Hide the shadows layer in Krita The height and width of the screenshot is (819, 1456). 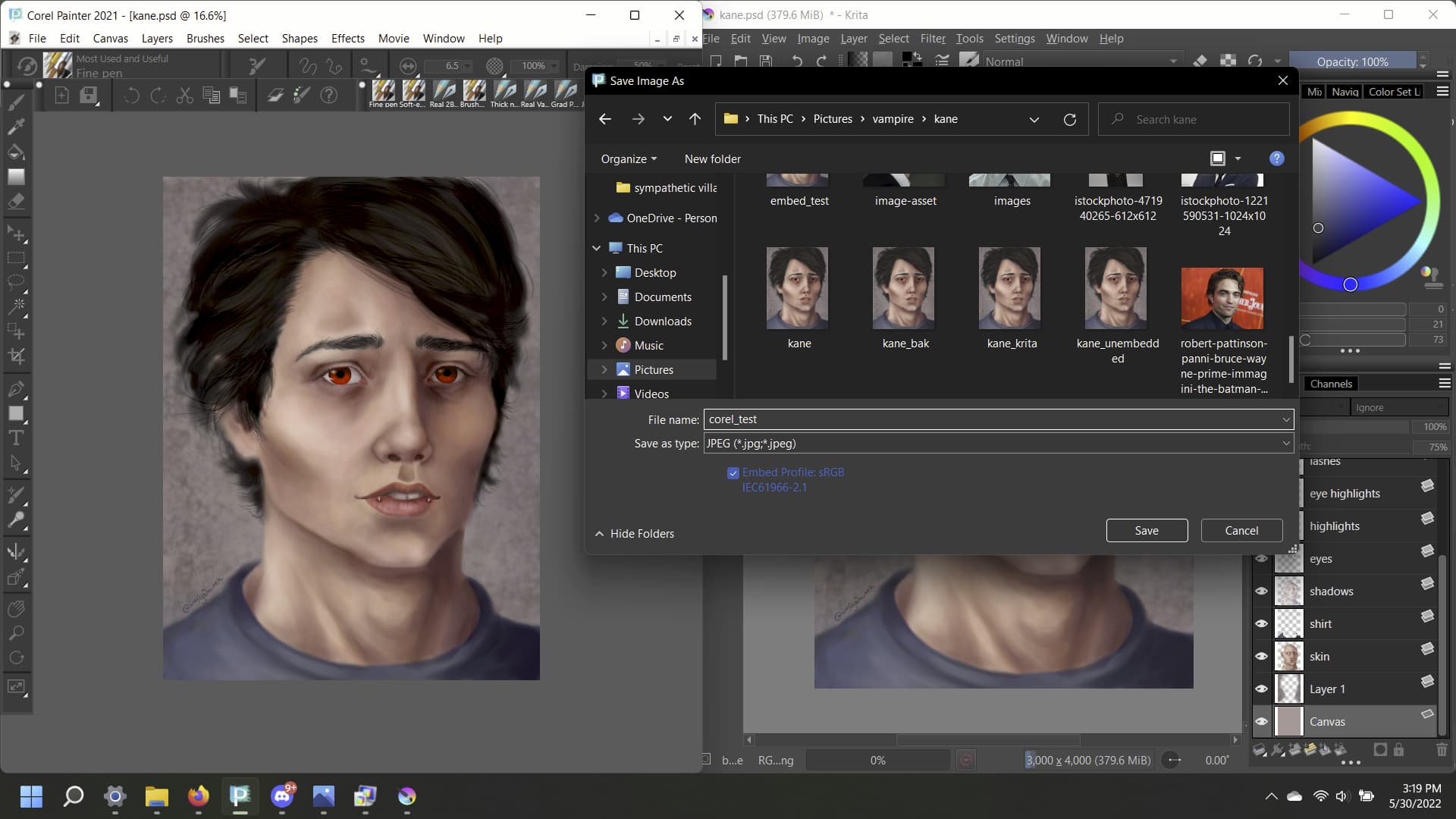1261,591
